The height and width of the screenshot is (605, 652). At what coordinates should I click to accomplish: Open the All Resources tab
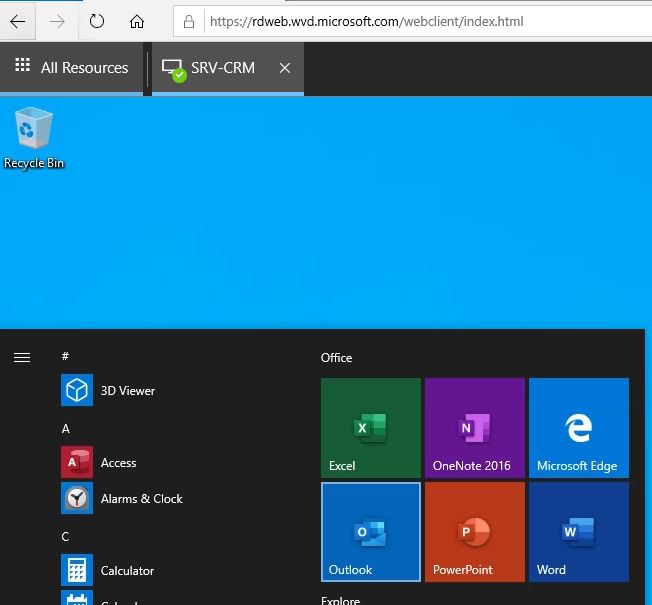pos(71,67)
